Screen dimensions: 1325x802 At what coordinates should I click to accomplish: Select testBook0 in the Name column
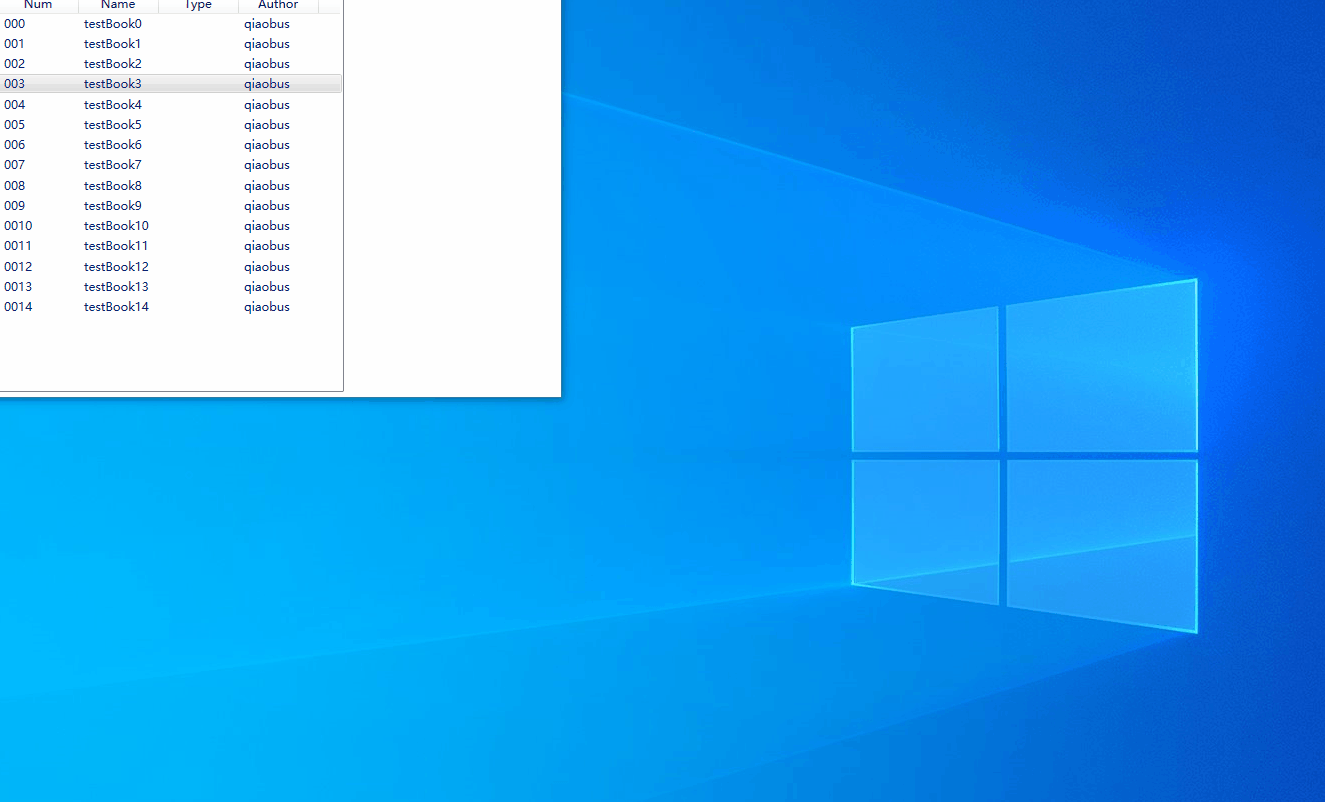tap(113, 23)
